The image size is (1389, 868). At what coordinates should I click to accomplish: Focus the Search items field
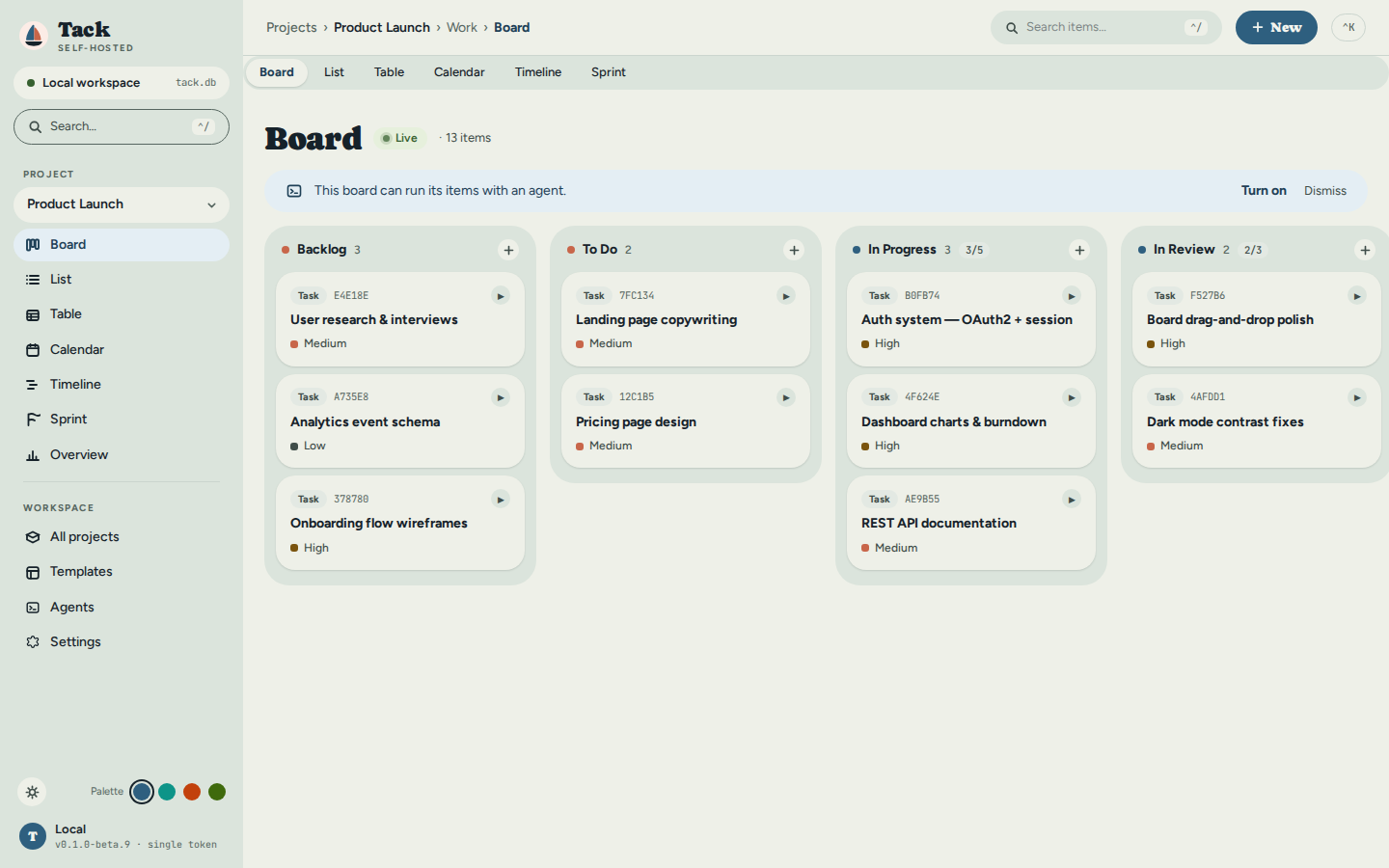(1106, 27)
